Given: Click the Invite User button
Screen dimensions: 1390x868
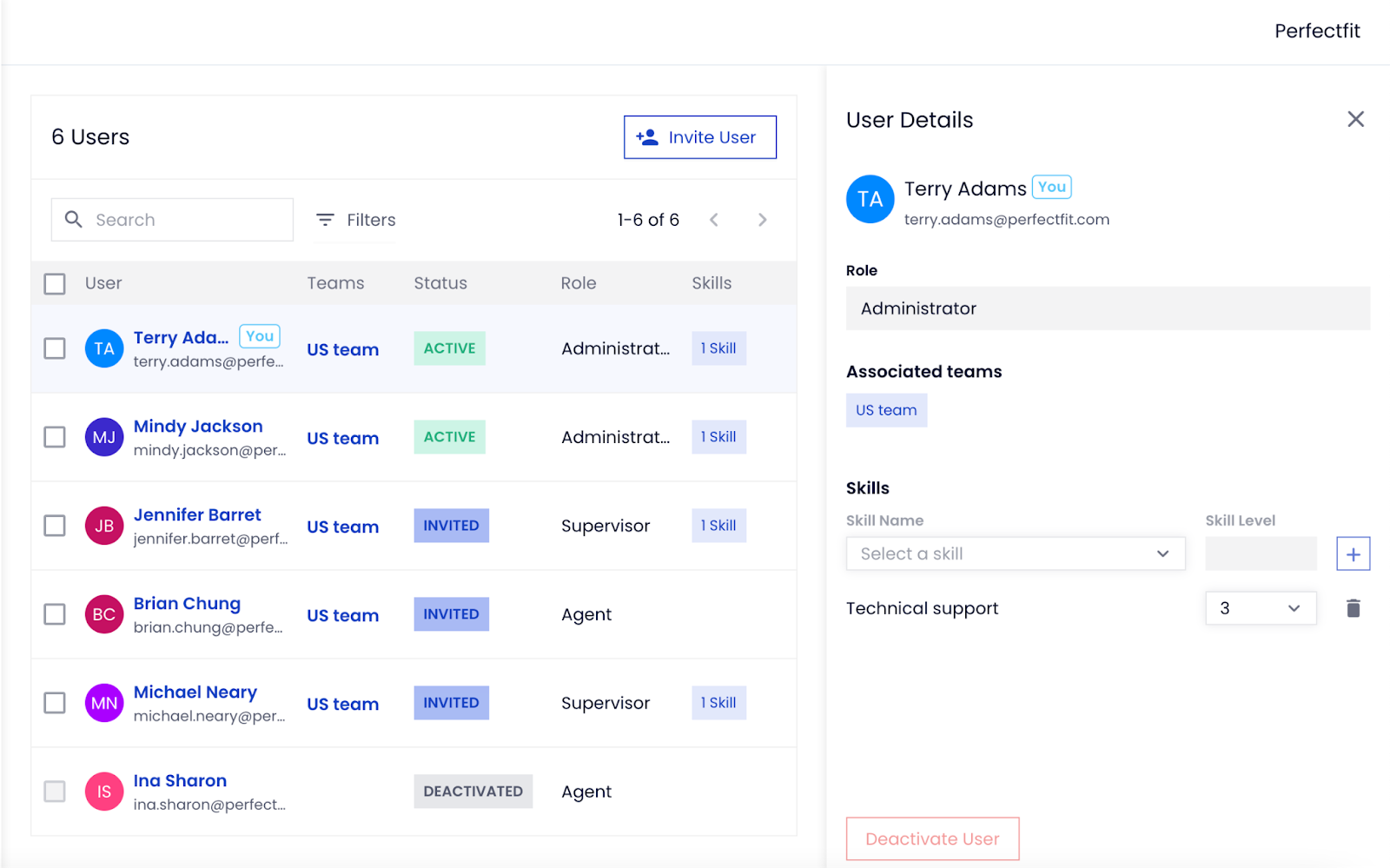Looking at the screenshot, I should (699, 137).
